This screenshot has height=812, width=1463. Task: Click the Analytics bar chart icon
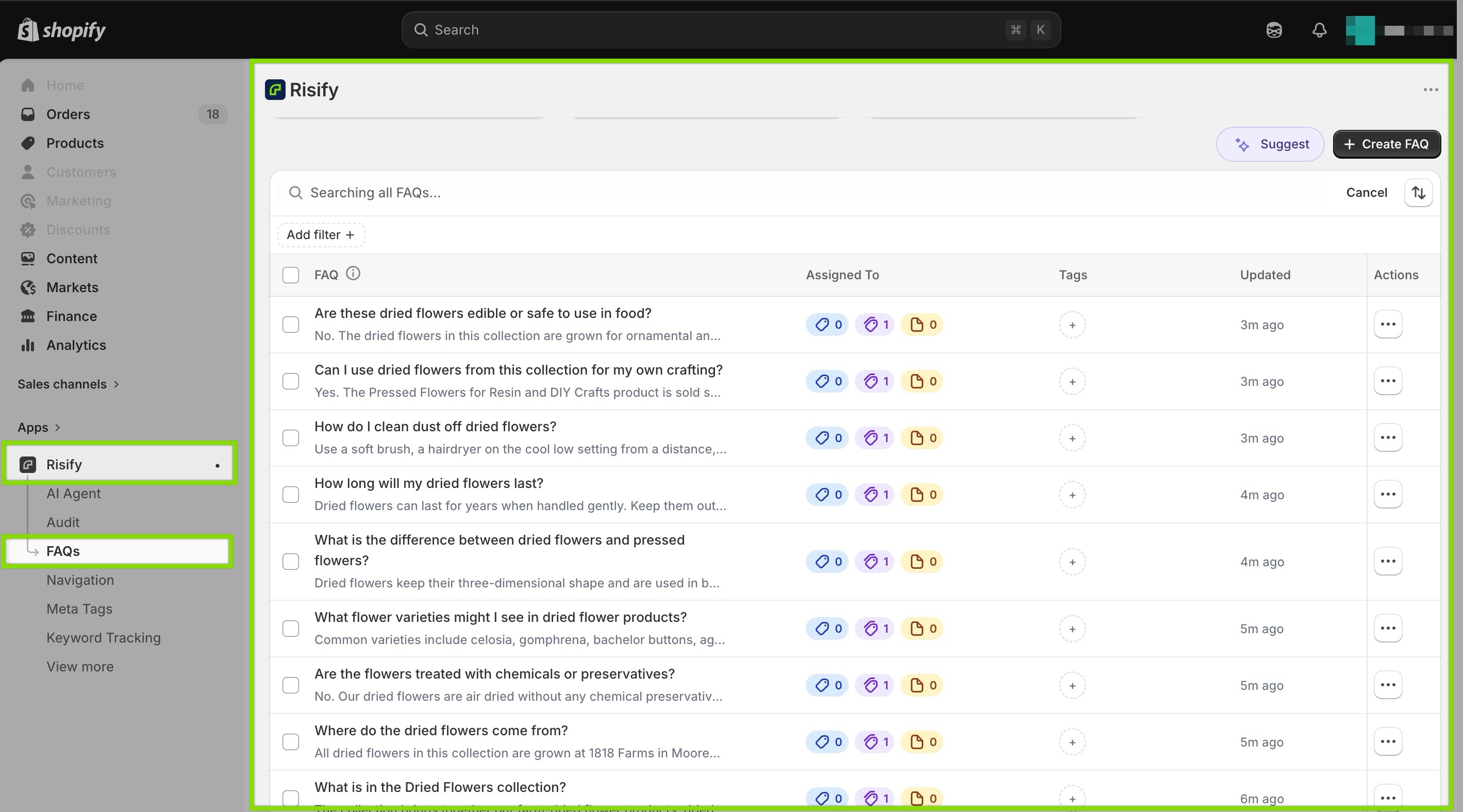click(27, 345)
